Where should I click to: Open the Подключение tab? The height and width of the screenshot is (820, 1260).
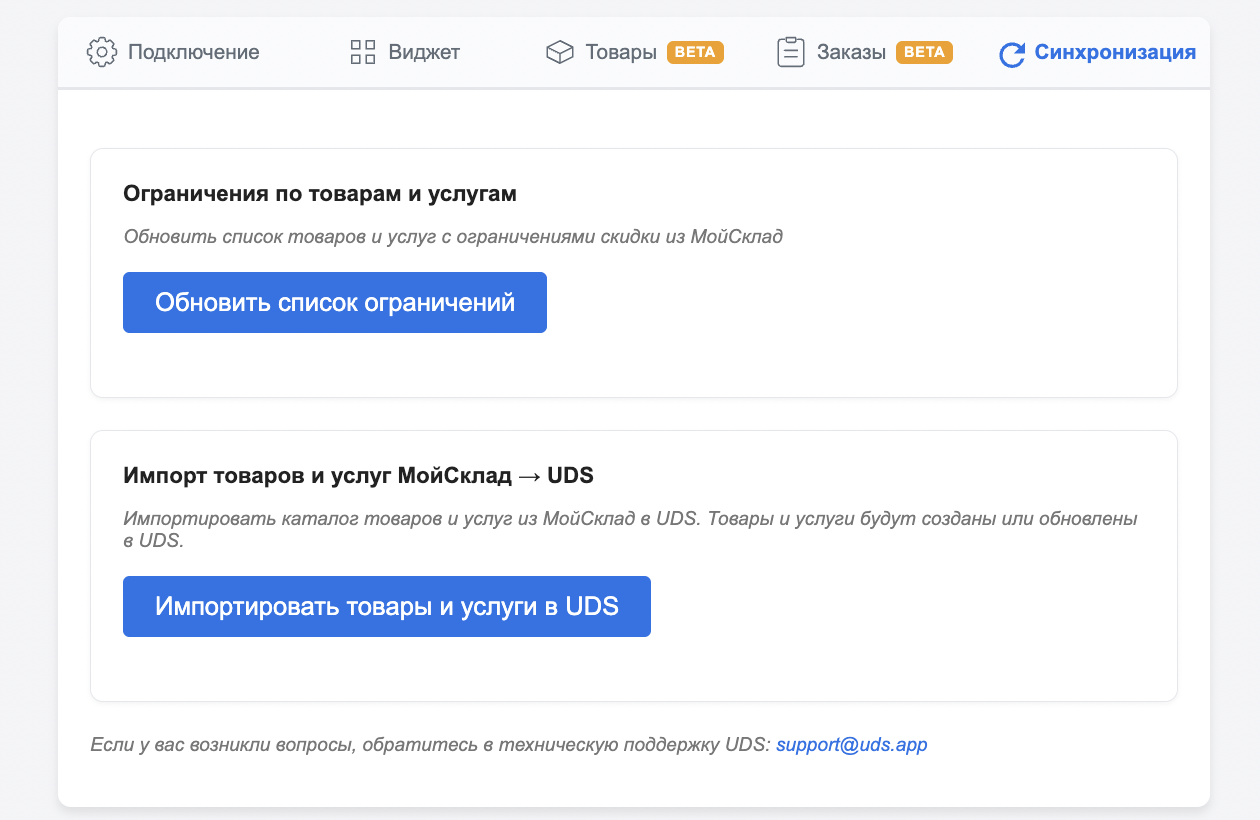tap(193, 52)
